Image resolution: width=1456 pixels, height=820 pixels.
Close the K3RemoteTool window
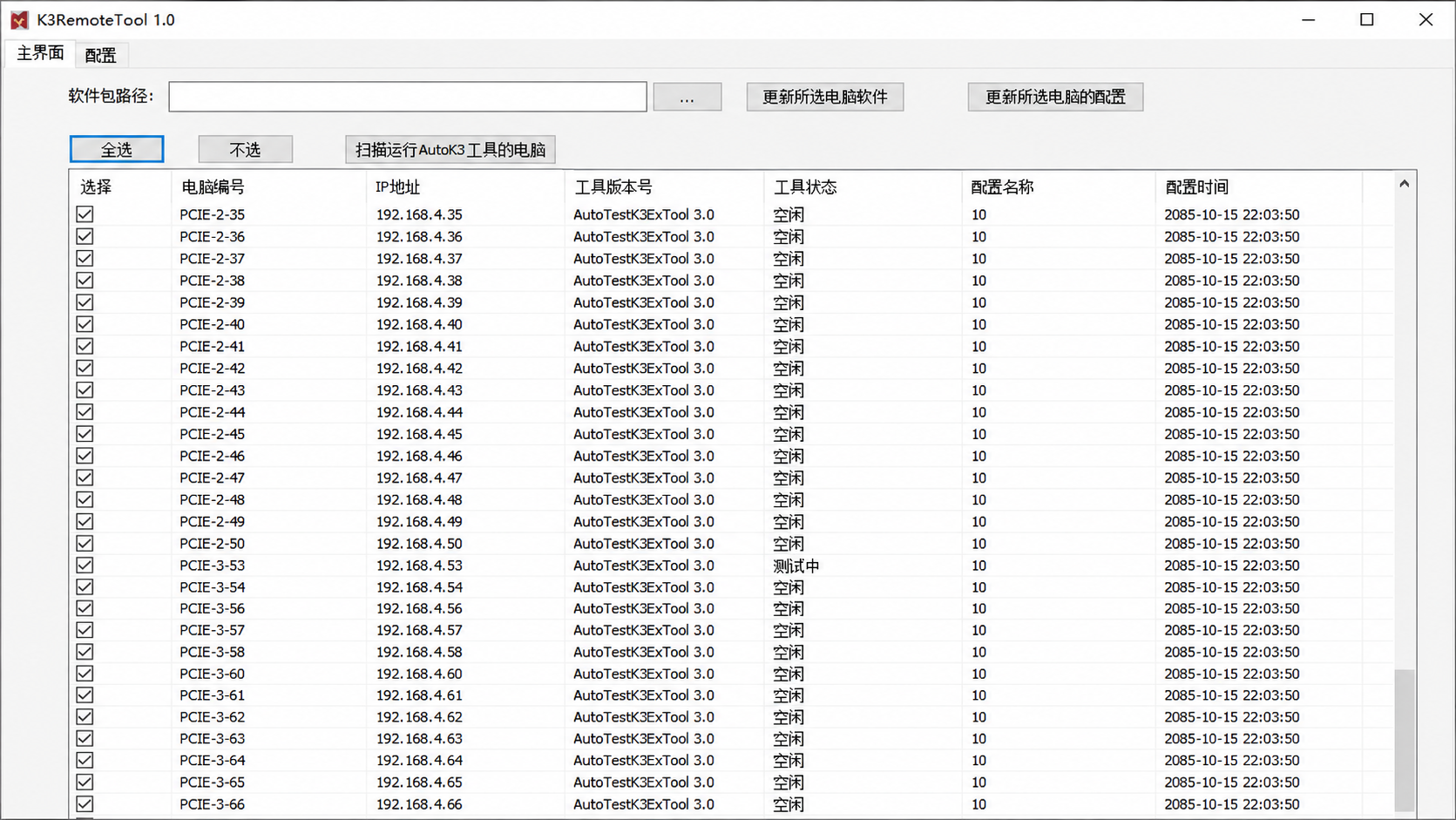pyautogui.click(x=1426, y=19)
